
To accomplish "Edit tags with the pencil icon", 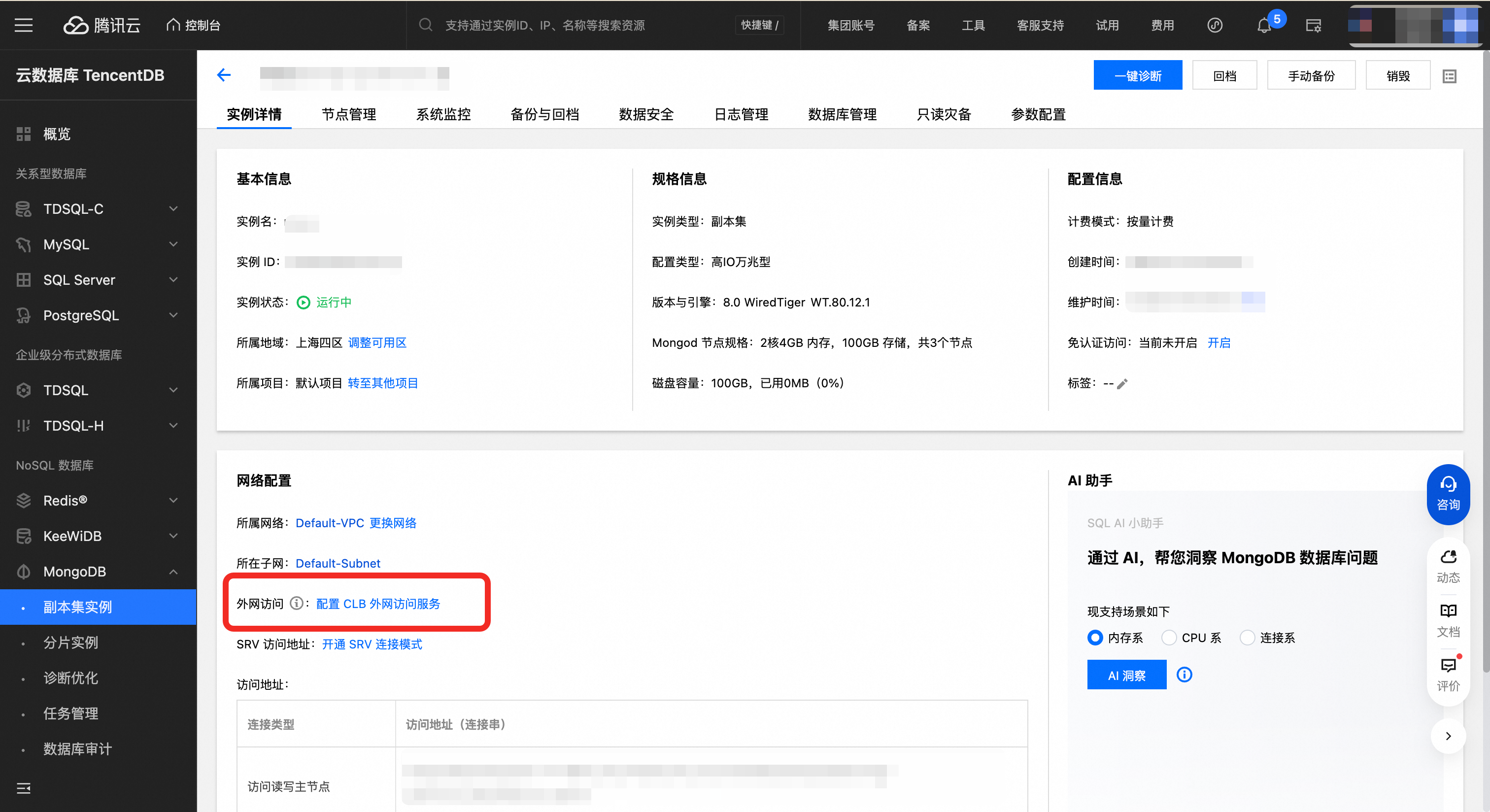I will click(x=1123, y=383).
